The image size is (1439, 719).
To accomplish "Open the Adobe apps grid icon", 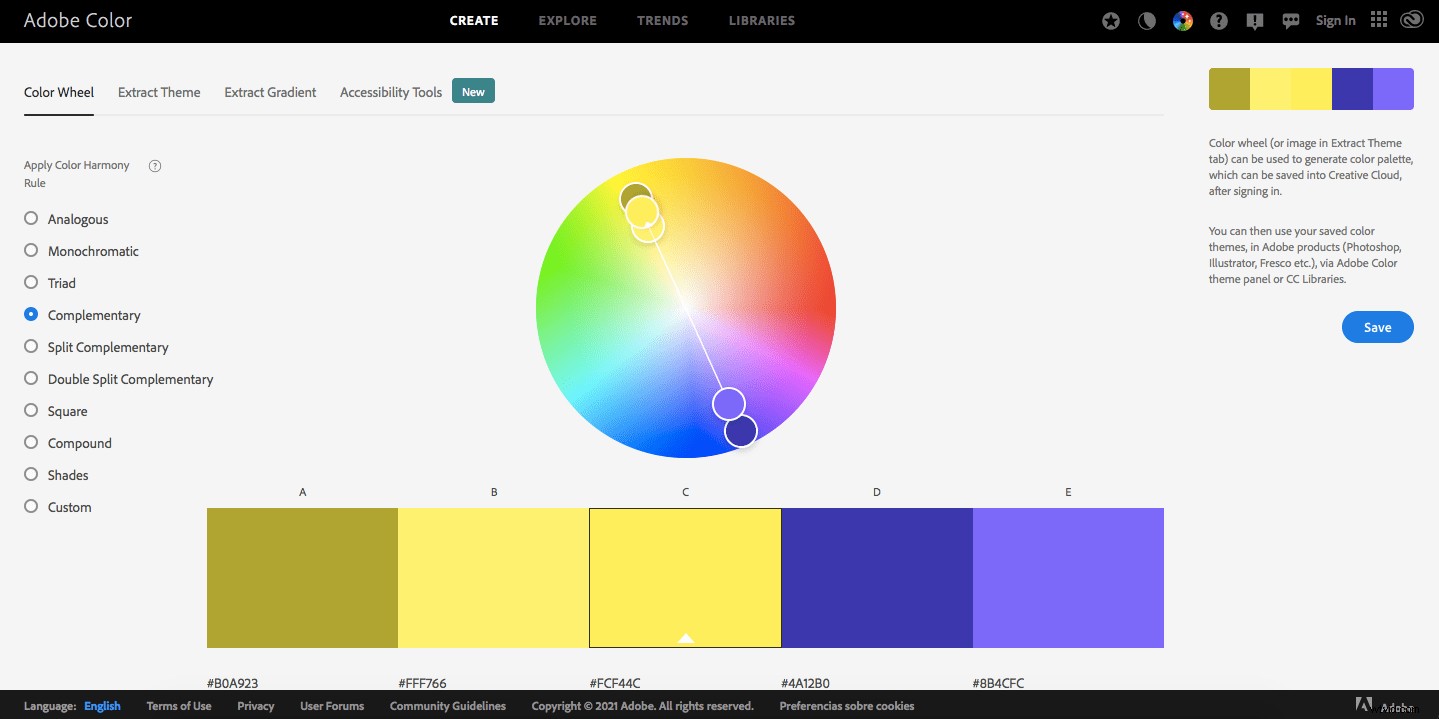I will [1378, 20].
